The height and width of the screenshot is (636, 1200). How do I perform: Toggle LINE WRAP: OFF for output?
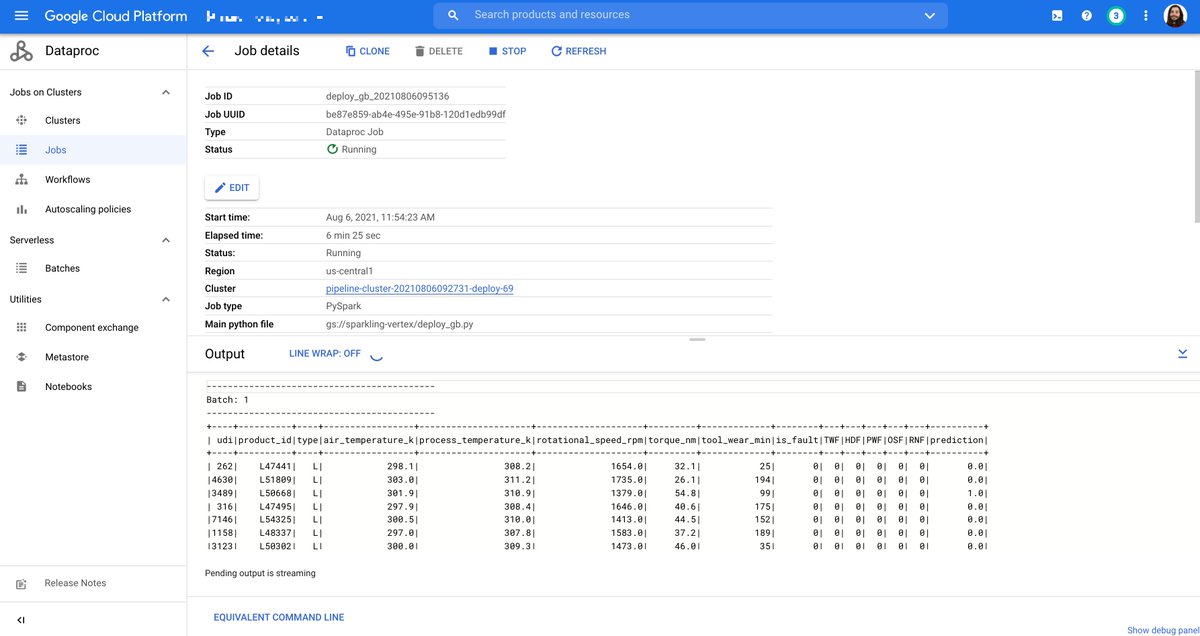click(x=325, y=354)
